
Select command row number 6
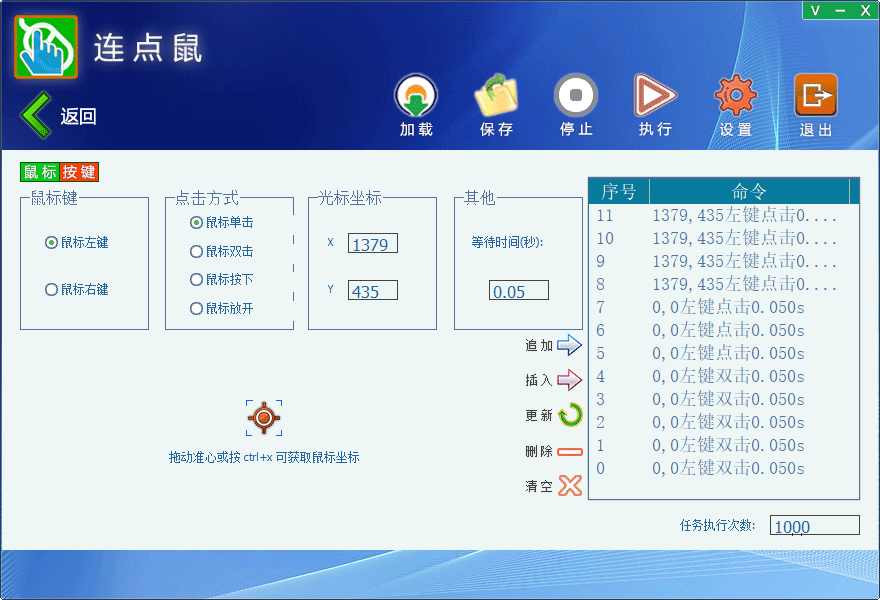coord(724,331)
